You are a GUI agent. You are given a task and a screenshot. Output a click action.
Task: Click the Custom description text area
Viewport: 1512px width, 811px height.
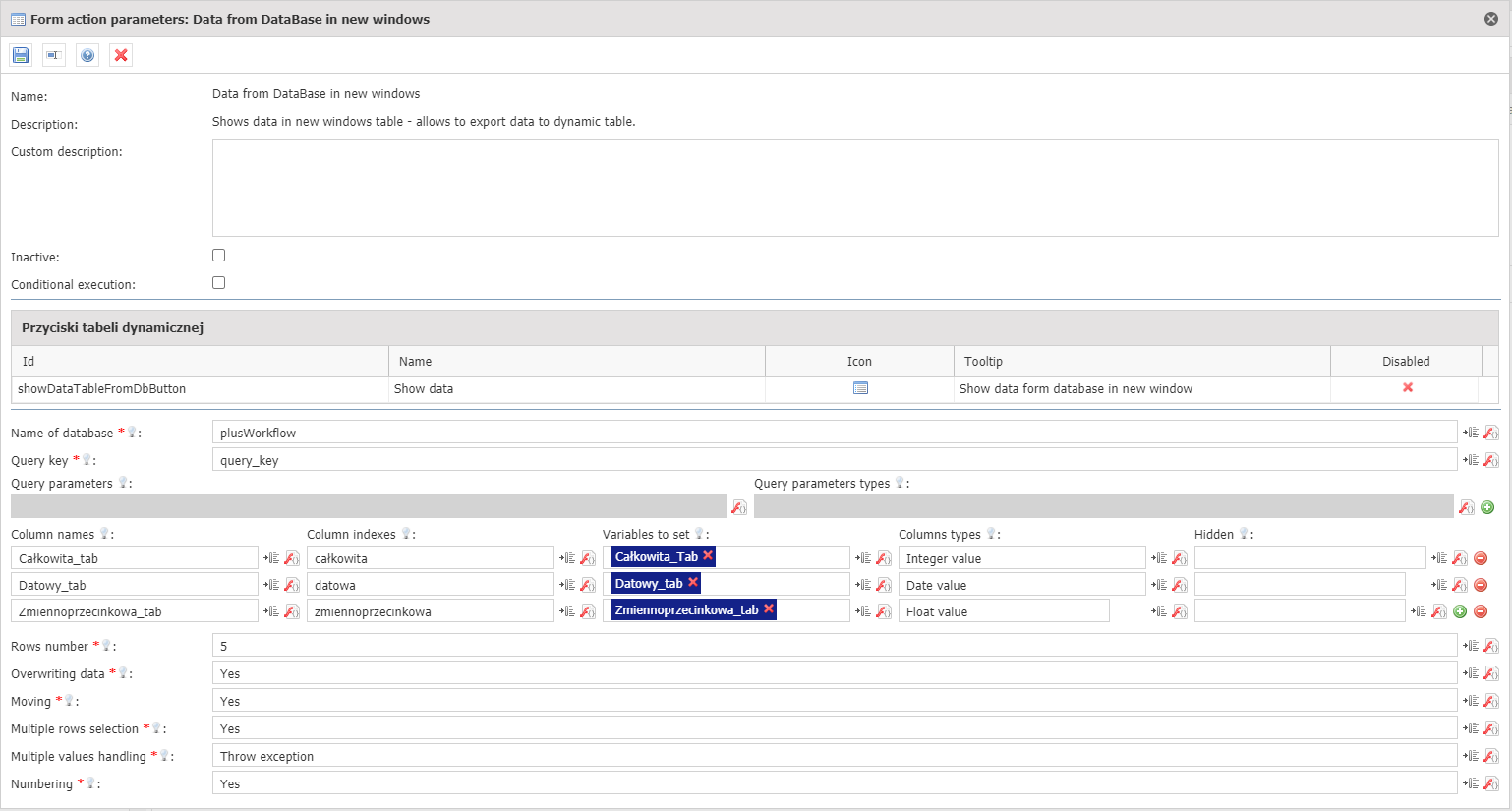pos(855,188)
